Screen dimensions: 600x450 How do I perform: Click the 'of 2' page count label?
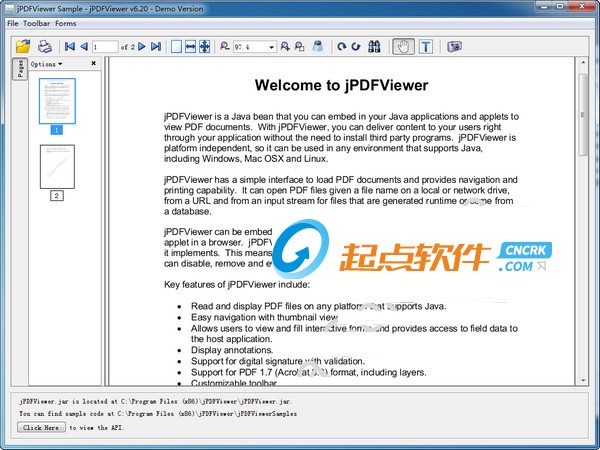[128, 47]
